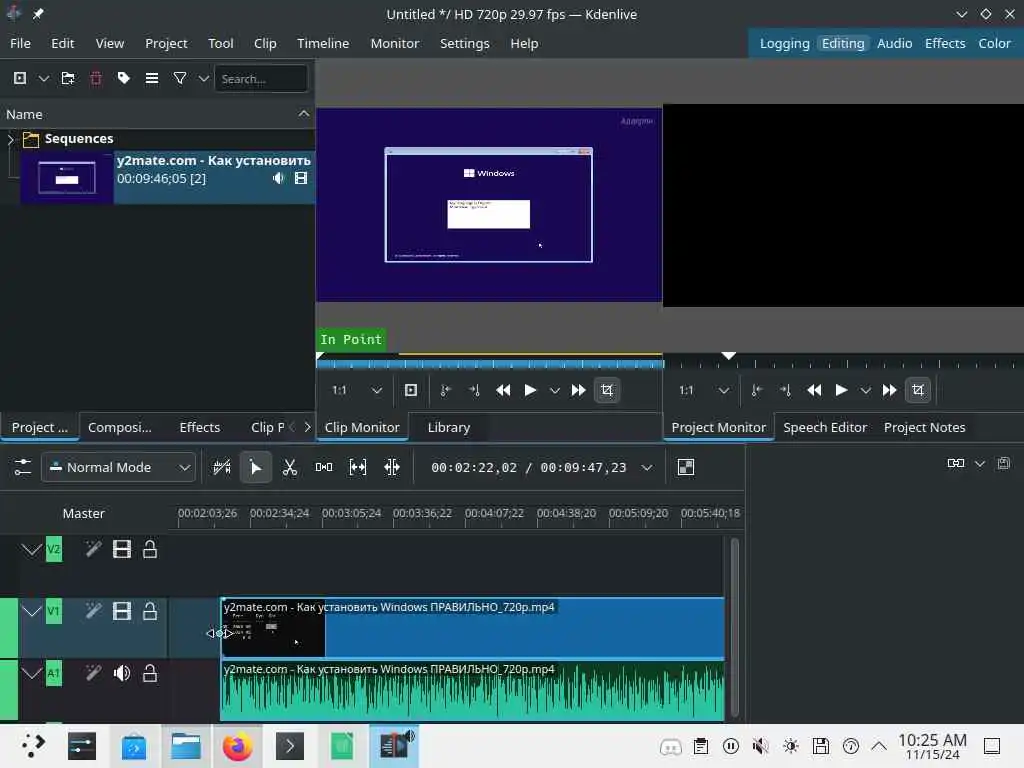Viewport: 1024px width, 768px height.
Task: Fast forward in the Project Monitor
Action: [889, 391]
